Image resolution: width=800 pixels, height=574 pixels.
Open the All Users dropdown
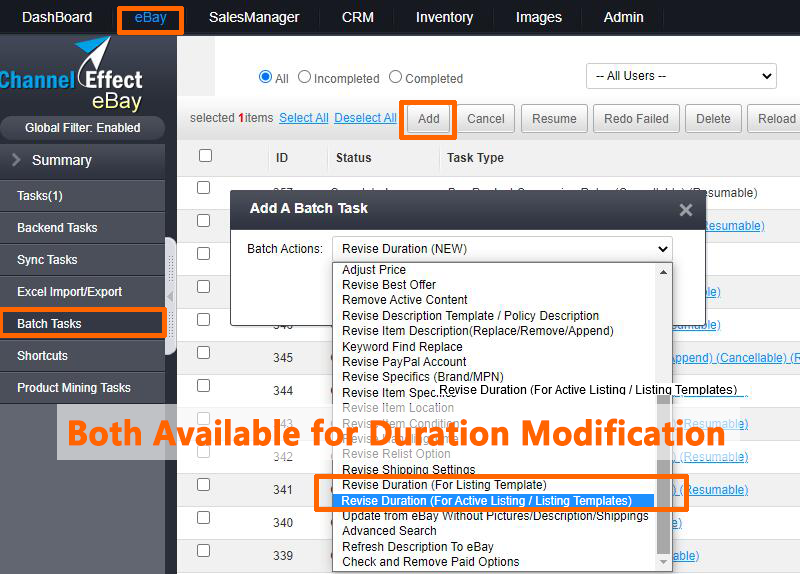point(681,76)
